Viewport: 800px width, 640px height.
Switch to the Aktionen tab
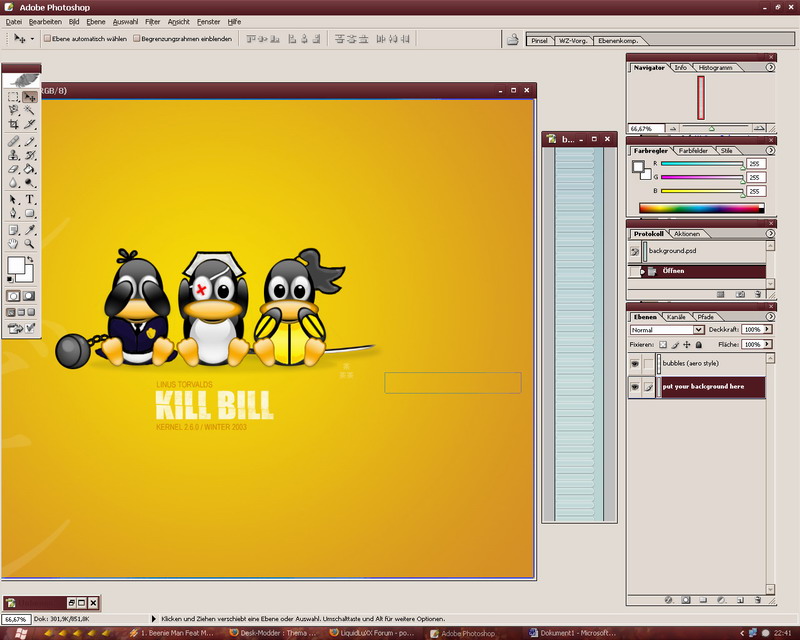coord(687,234)
